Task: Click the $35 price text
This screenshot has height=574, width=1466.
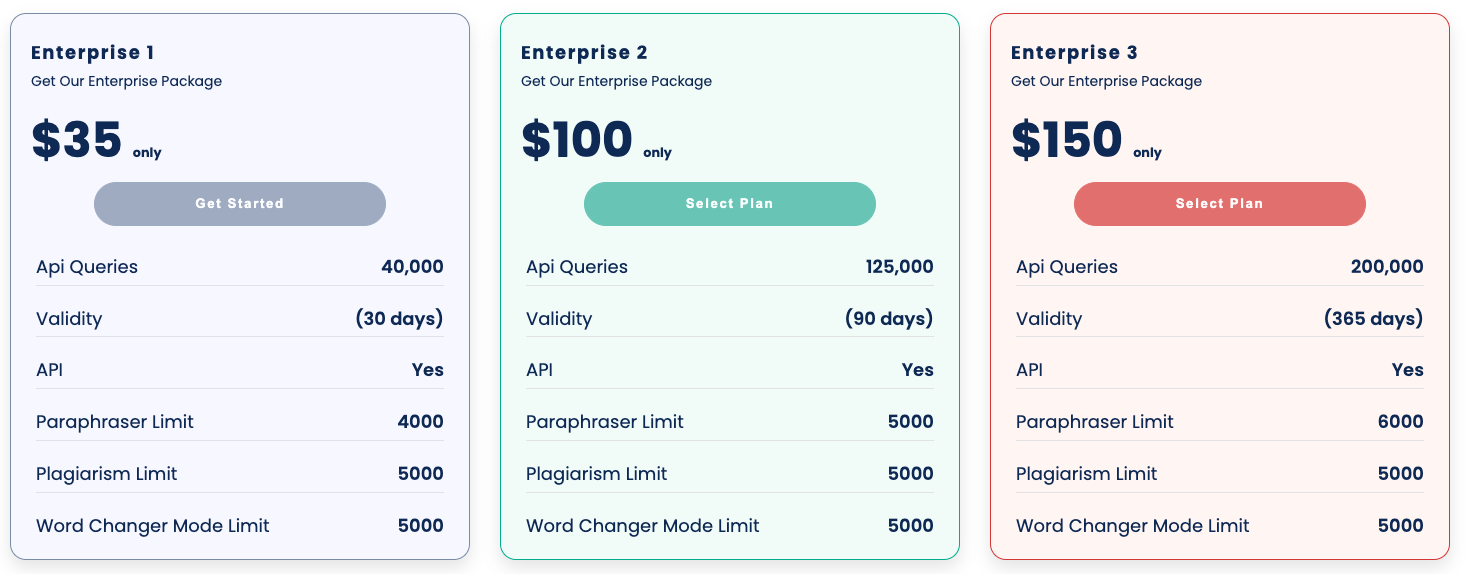Action: tap(77, 140)
